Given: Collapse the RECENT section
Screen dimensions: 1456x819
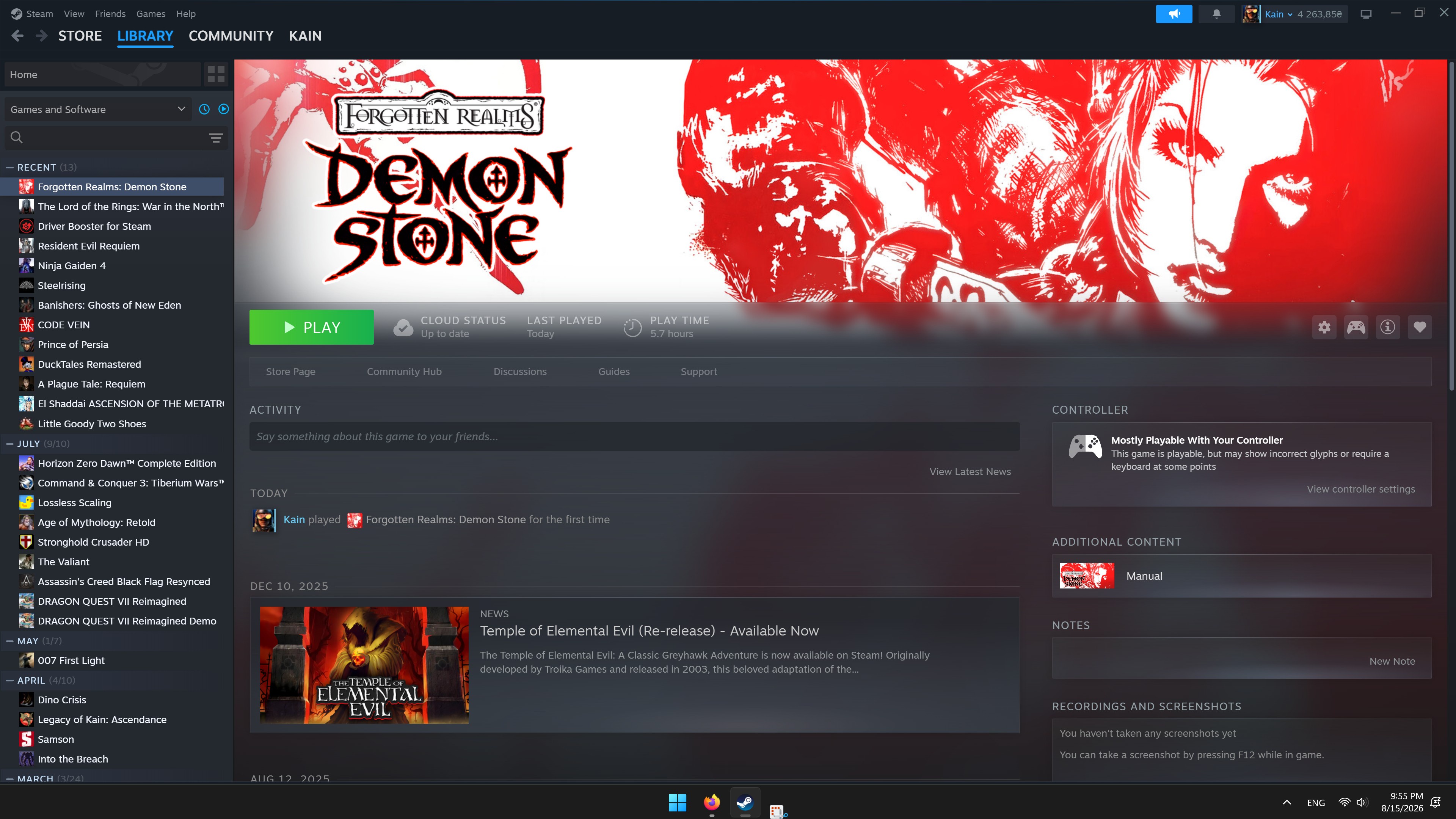Looking at the screenshot, I should pyautogui.click(x=9, y=167).
